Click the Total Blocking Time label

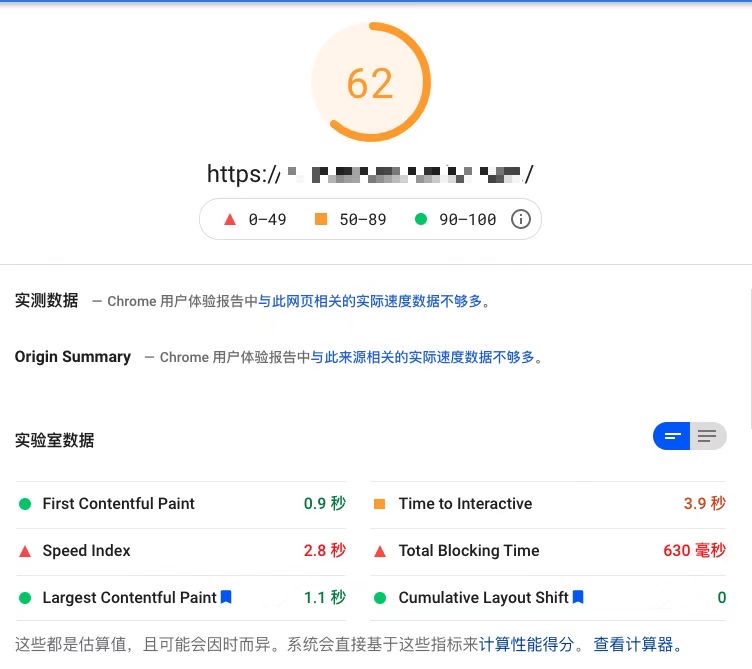pyautogui.click(x=468, y=551)
